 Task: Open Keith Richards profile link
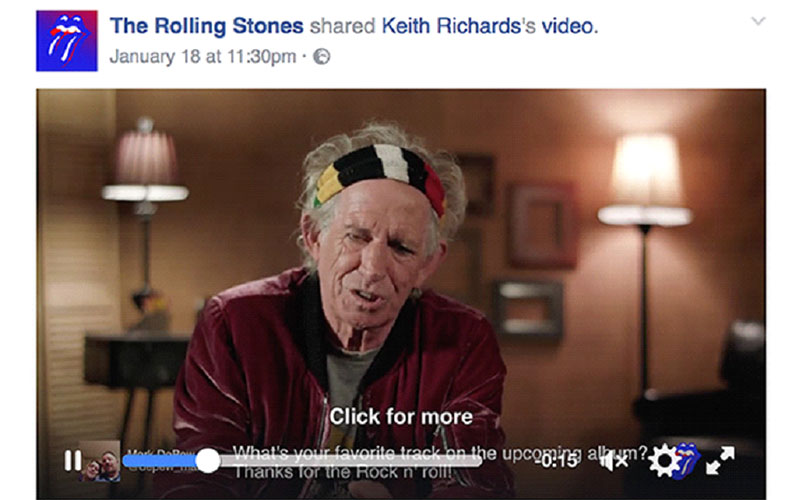point(451,26)
